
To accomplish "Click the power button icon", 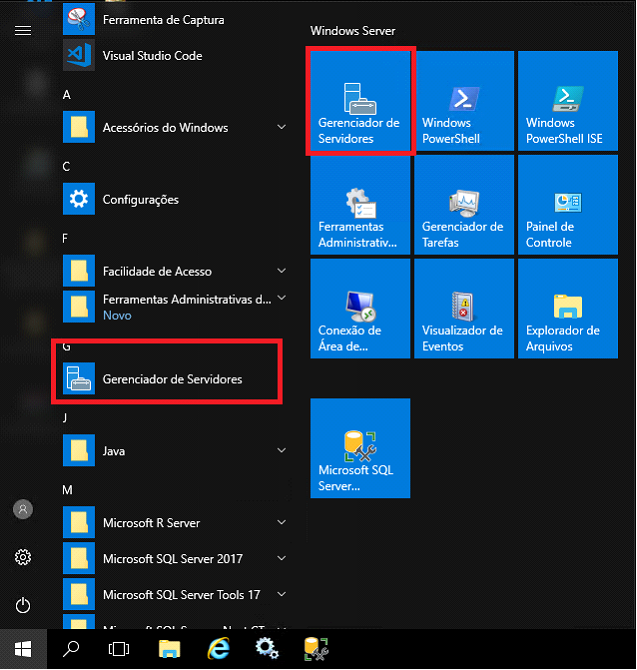I will [23, 605].
